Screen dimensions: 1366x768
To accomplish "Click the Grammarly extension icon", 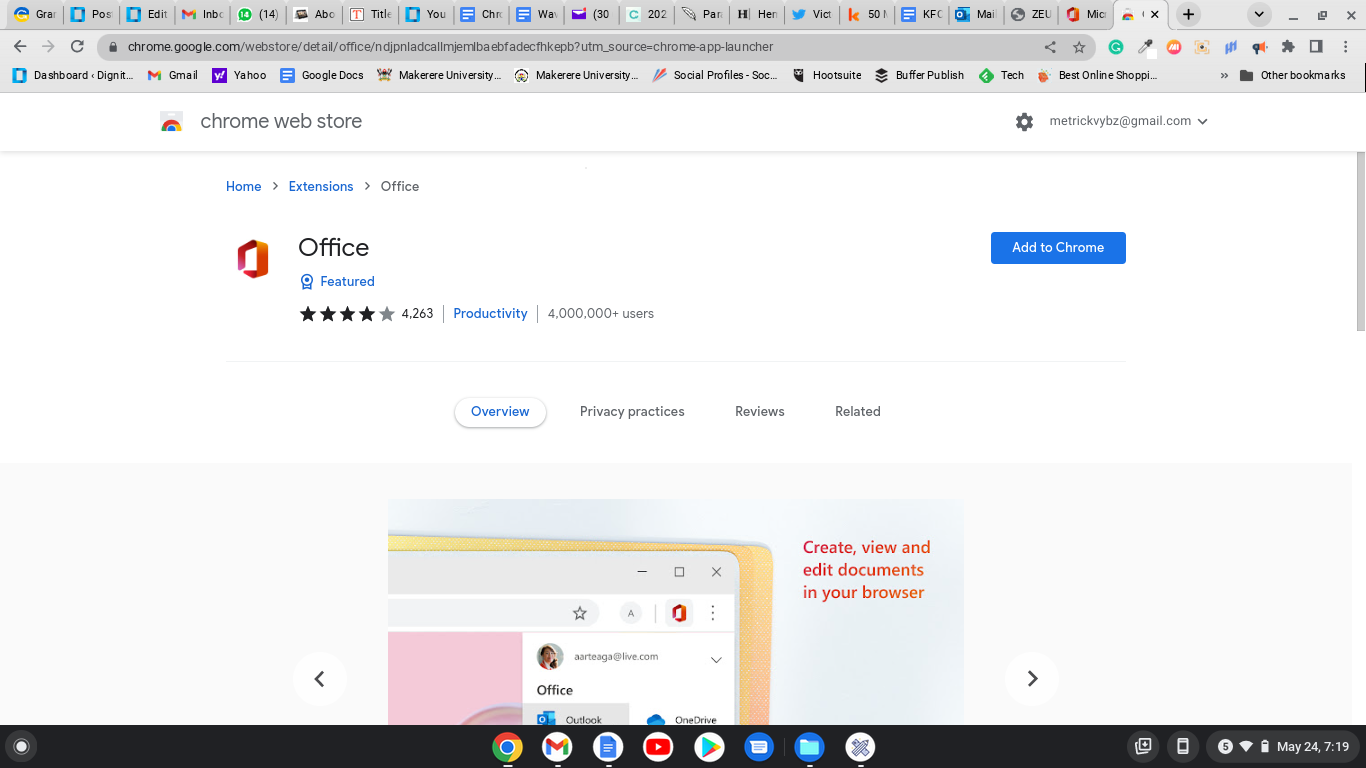I will pyautogui.click(x=1116, y=47).
